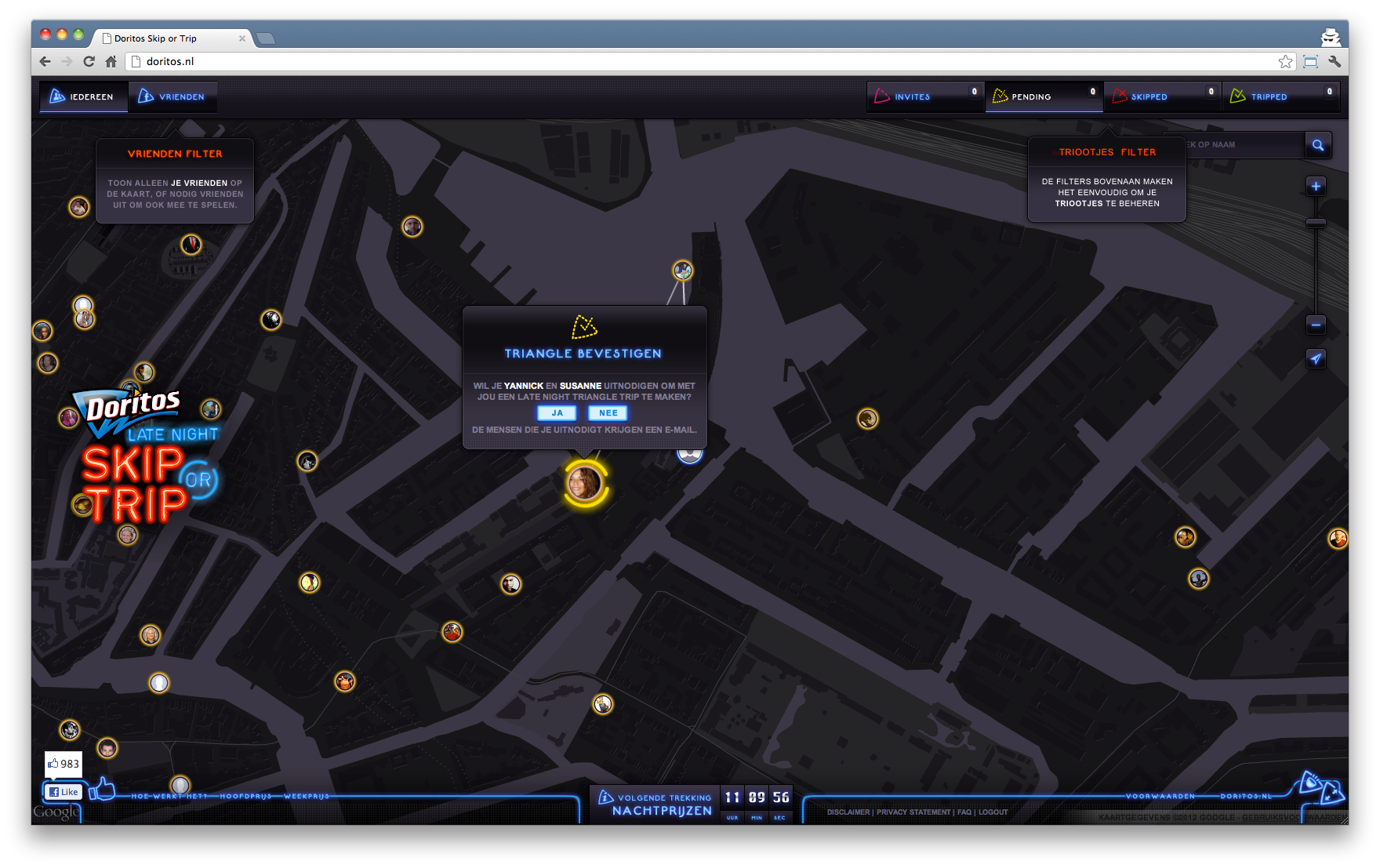Decline the triangle invite with NEE

point(608,413)
